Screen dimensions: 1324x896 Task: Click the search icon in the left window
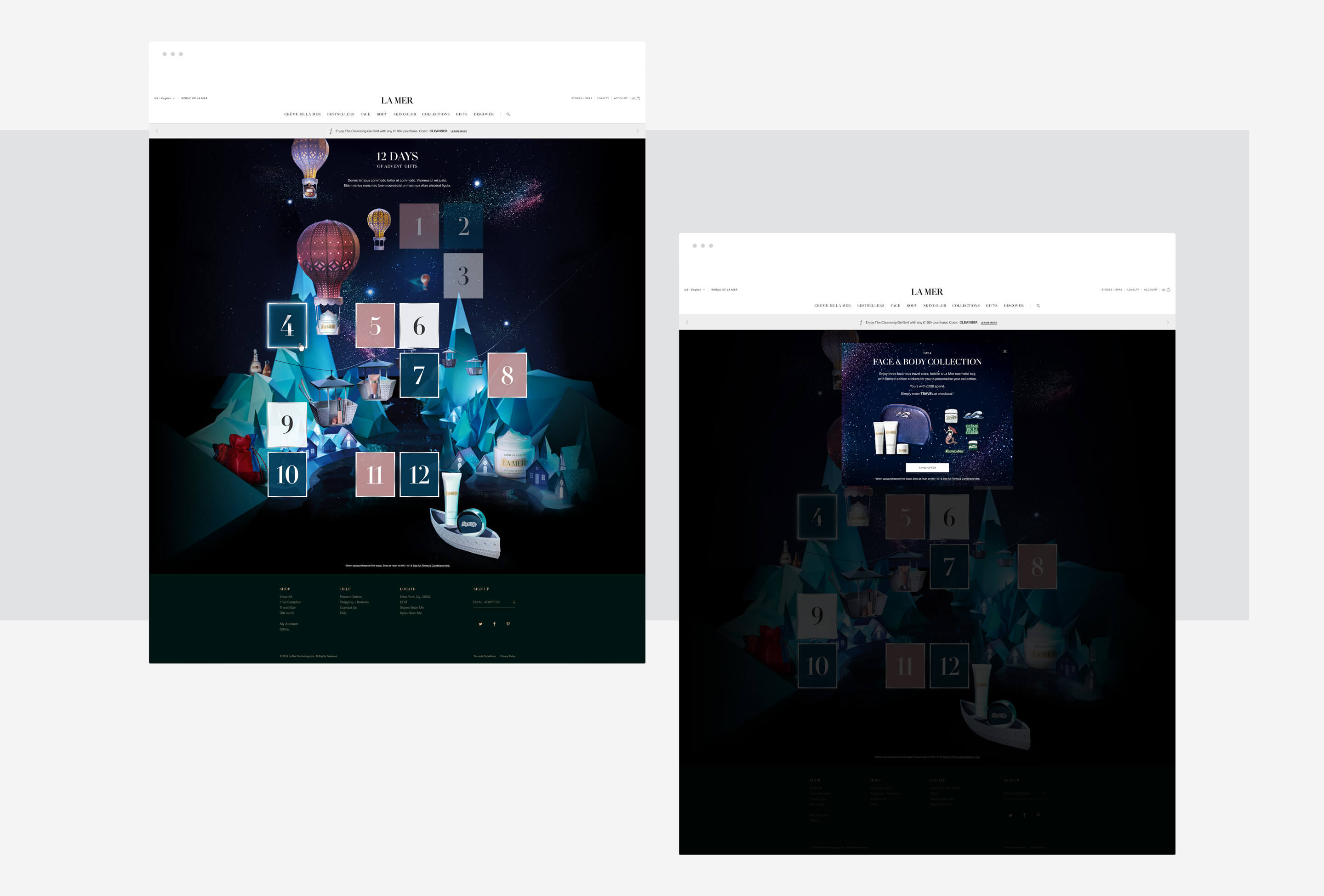[508, 114]
